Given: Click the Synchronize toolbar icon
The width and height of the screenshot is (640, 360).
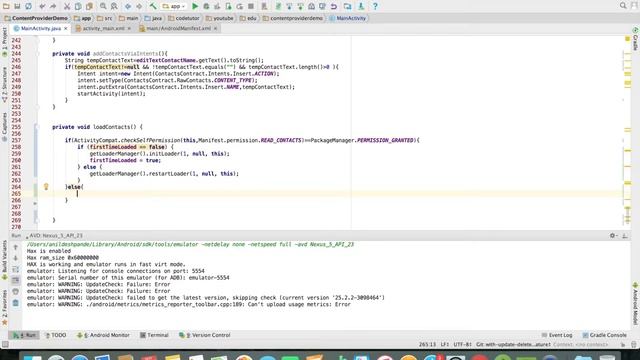Looking at the screenshot, I should click(28, 6).
